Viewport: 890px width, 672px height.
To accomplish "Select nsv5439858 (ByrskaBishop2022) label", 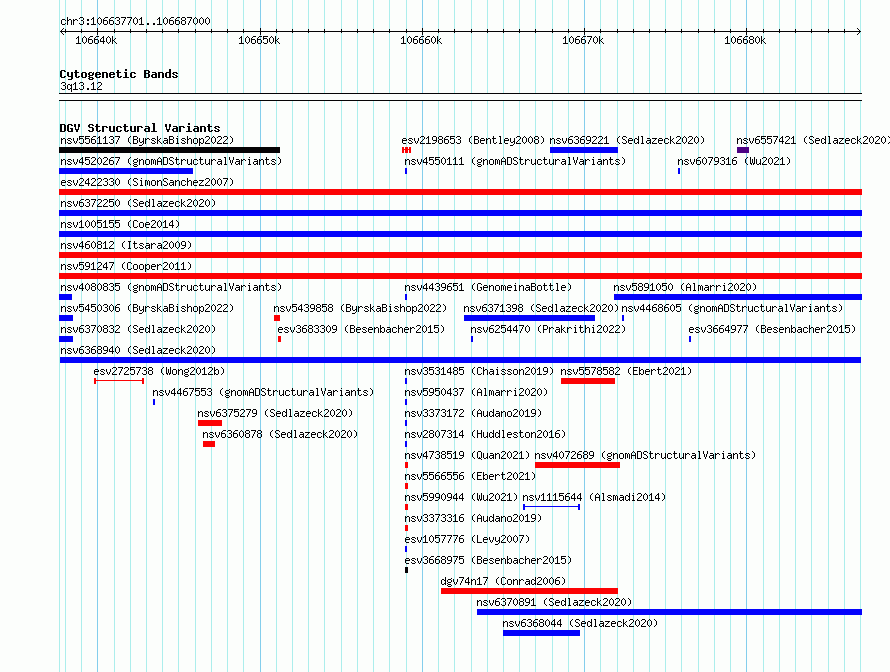I will click(x=360, y=308).
